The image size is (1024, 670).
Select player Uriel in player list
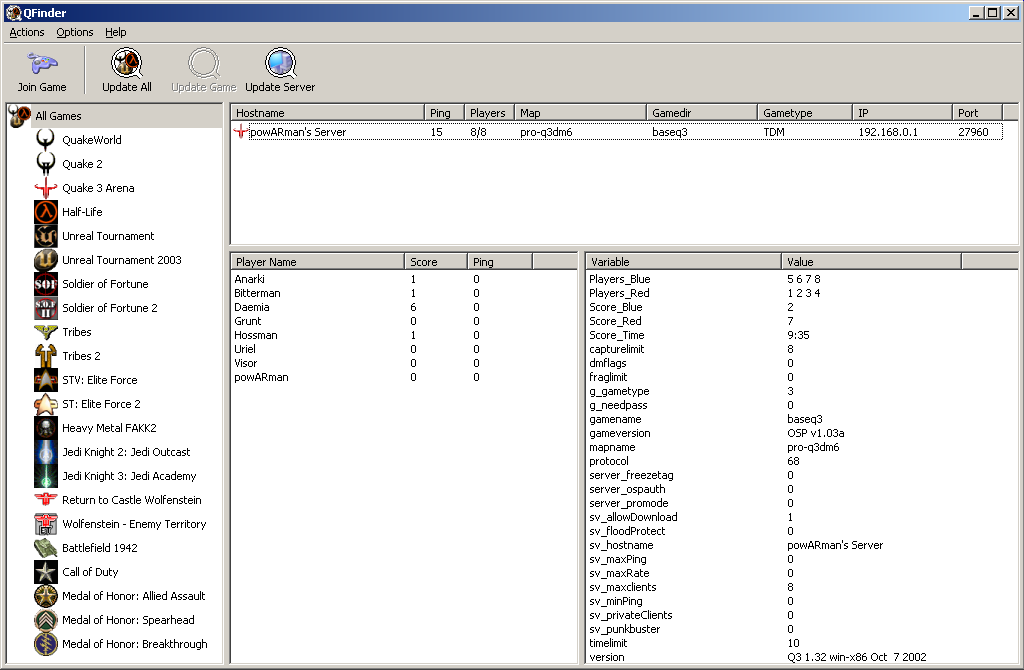click(245, 349)
